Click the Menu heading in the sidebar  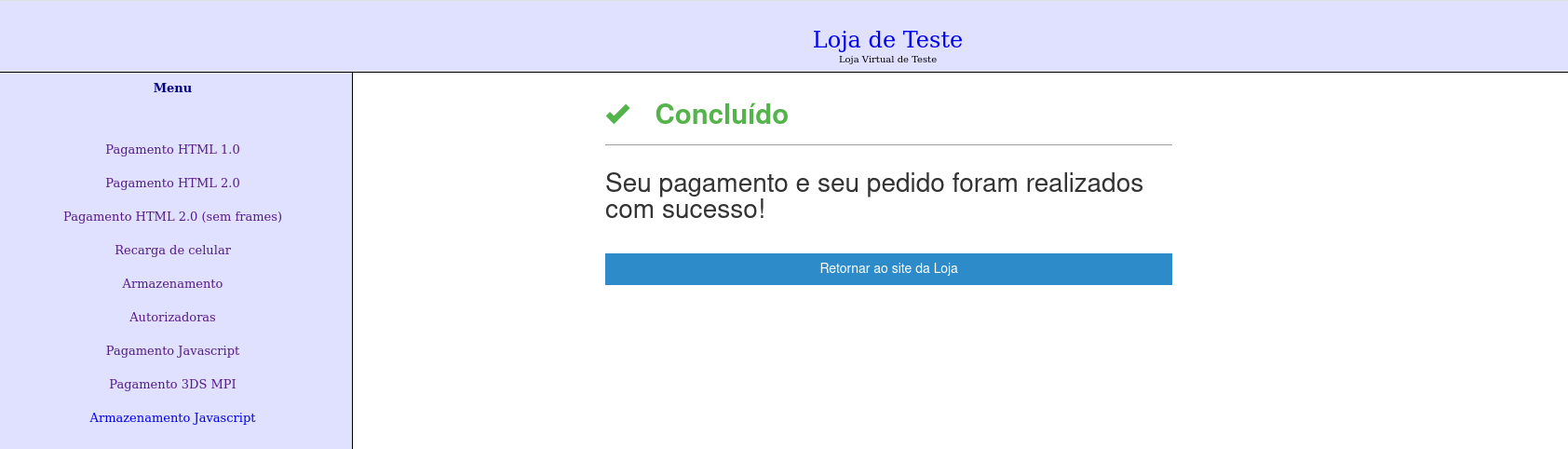point(172,88)
